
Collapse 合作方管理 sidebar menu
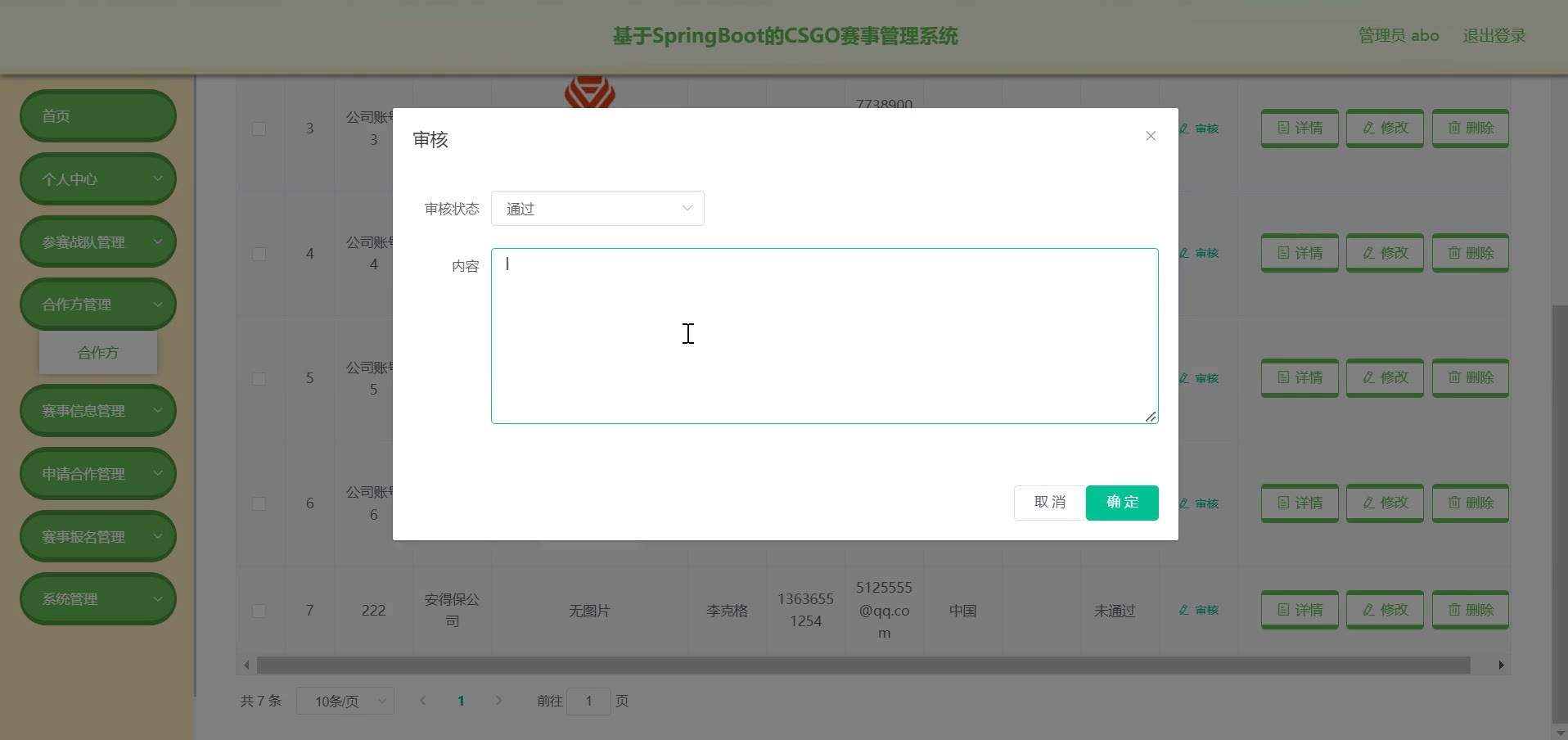click(98, 305)
